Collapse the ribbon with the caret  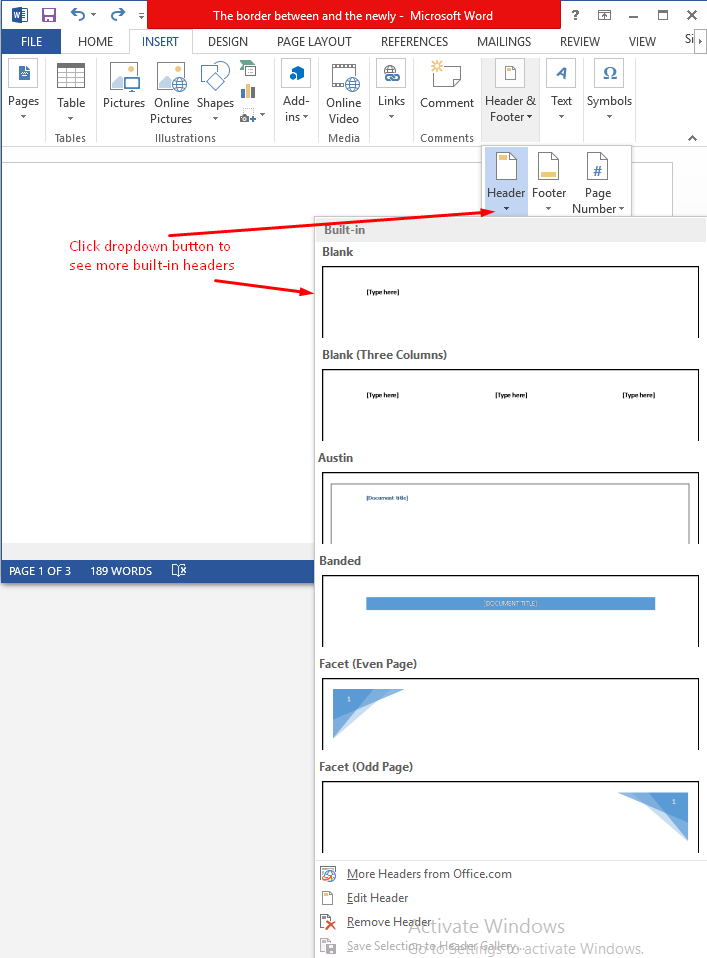coord(692,138)
